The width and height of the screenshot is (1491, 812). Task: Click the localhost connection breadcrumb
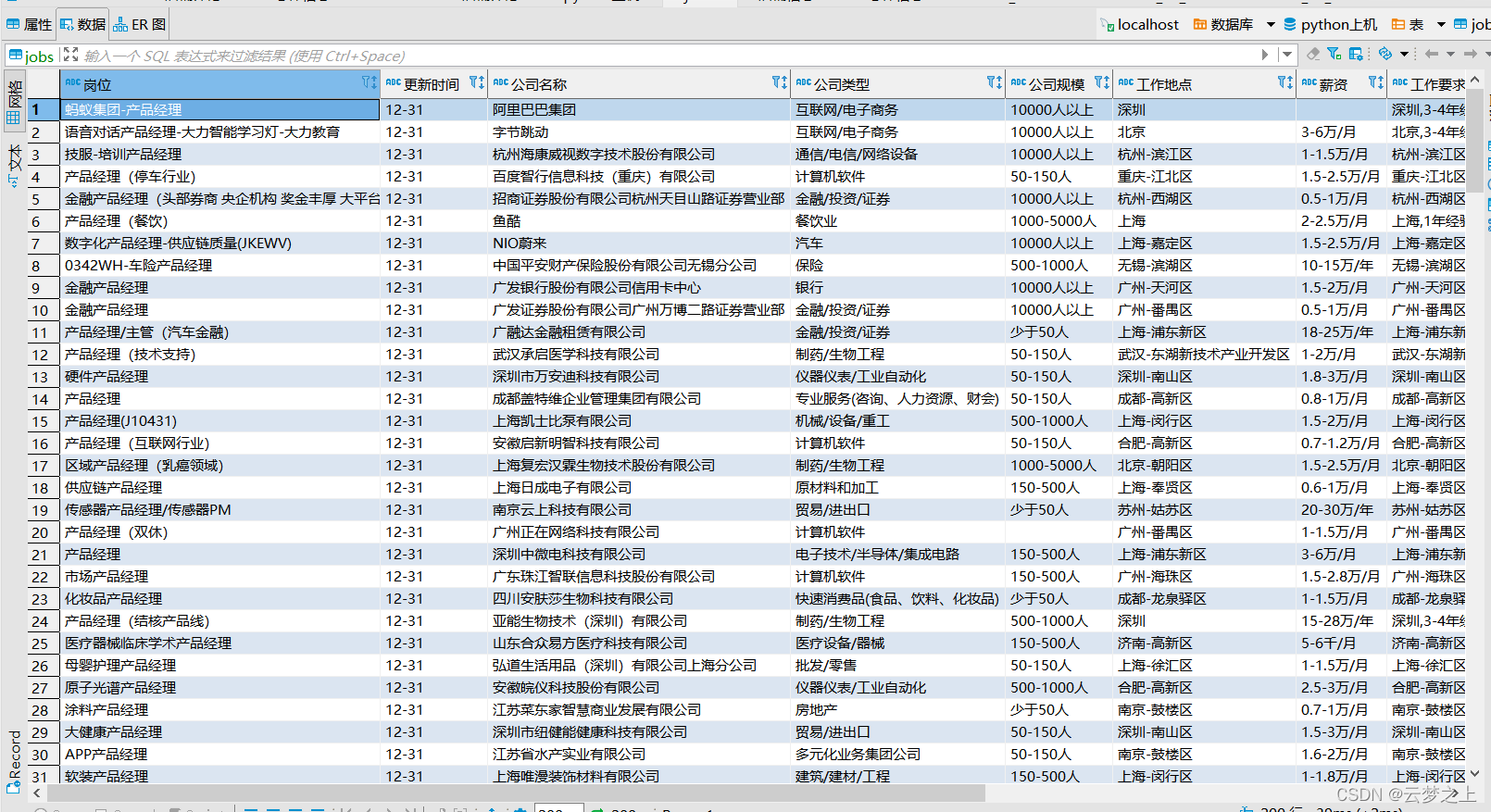coord(1139,25)
